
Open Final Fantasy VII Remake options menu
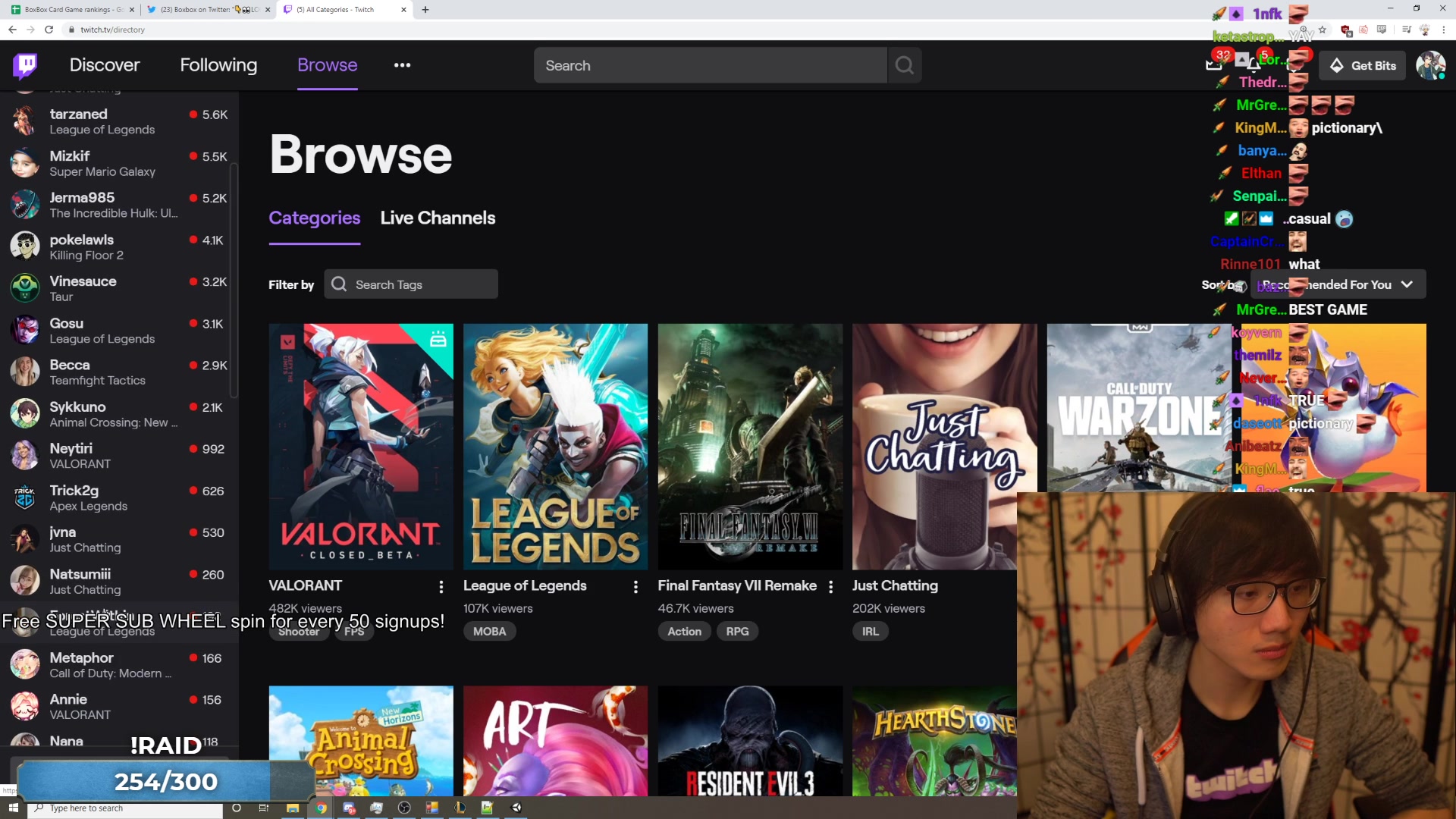(830, 586)
